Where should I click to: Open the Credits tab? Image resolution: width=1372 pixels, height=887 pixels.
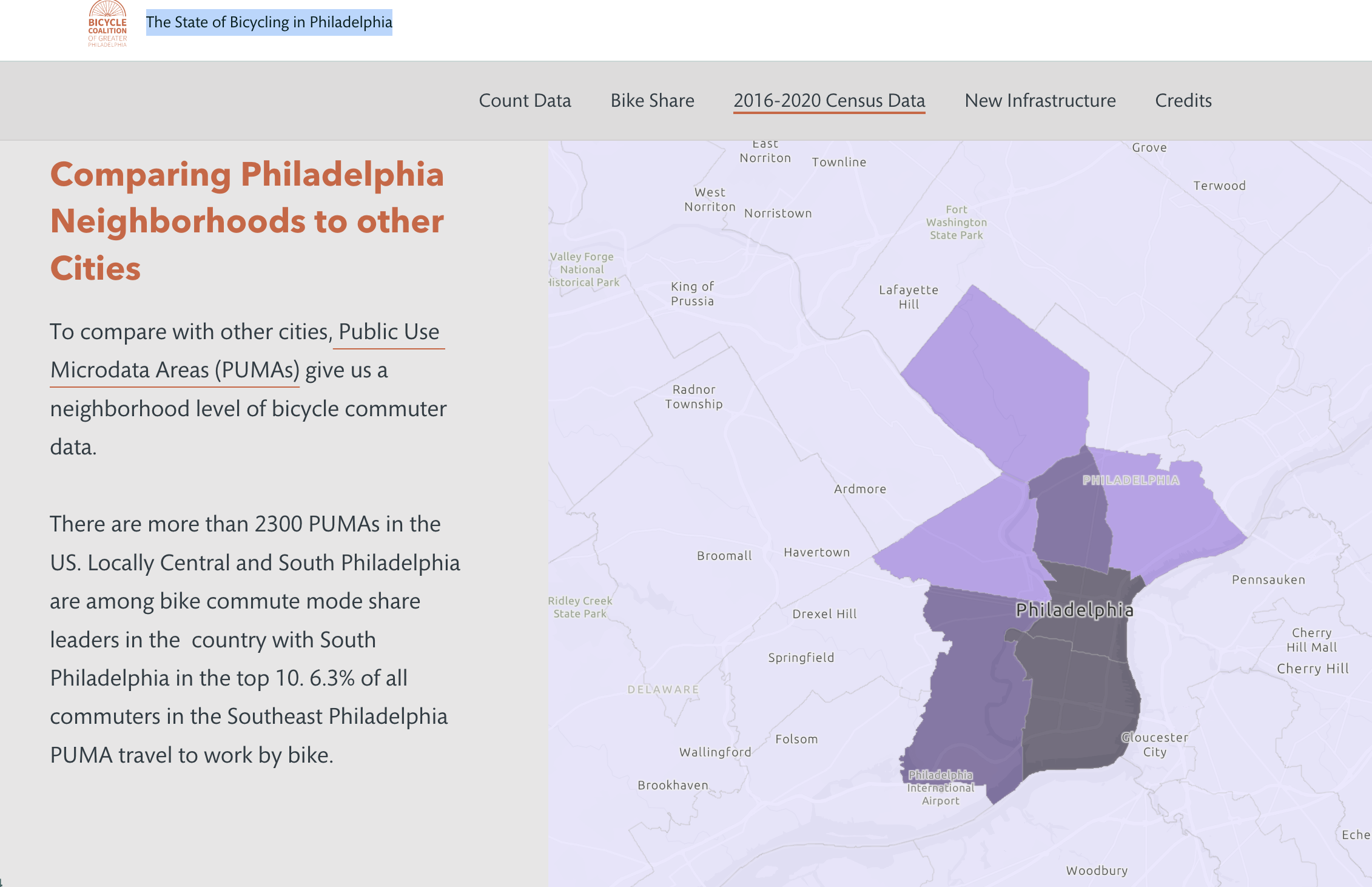tap(1183, 100)
